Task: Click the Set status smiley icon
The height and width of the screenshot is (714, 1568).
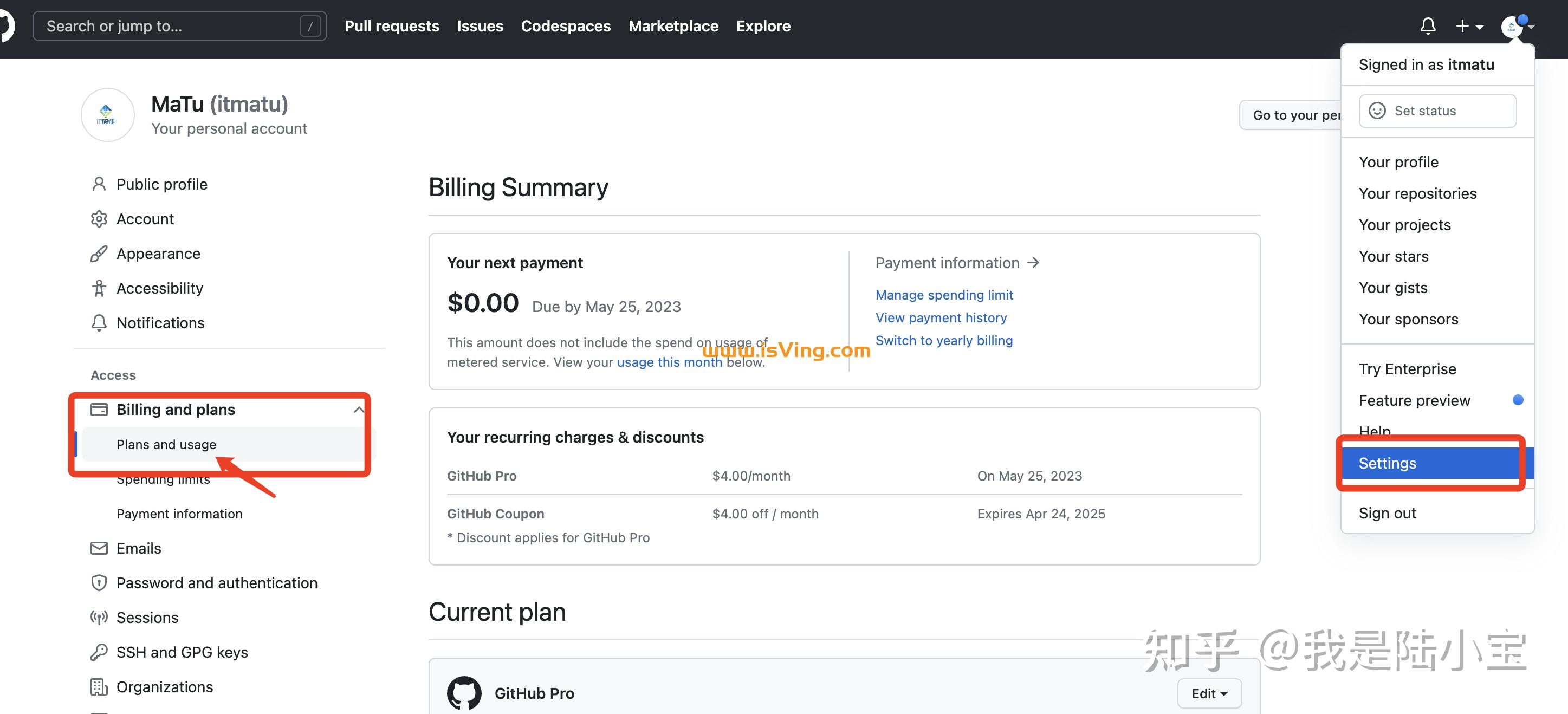Action: tap(1377, 110)
